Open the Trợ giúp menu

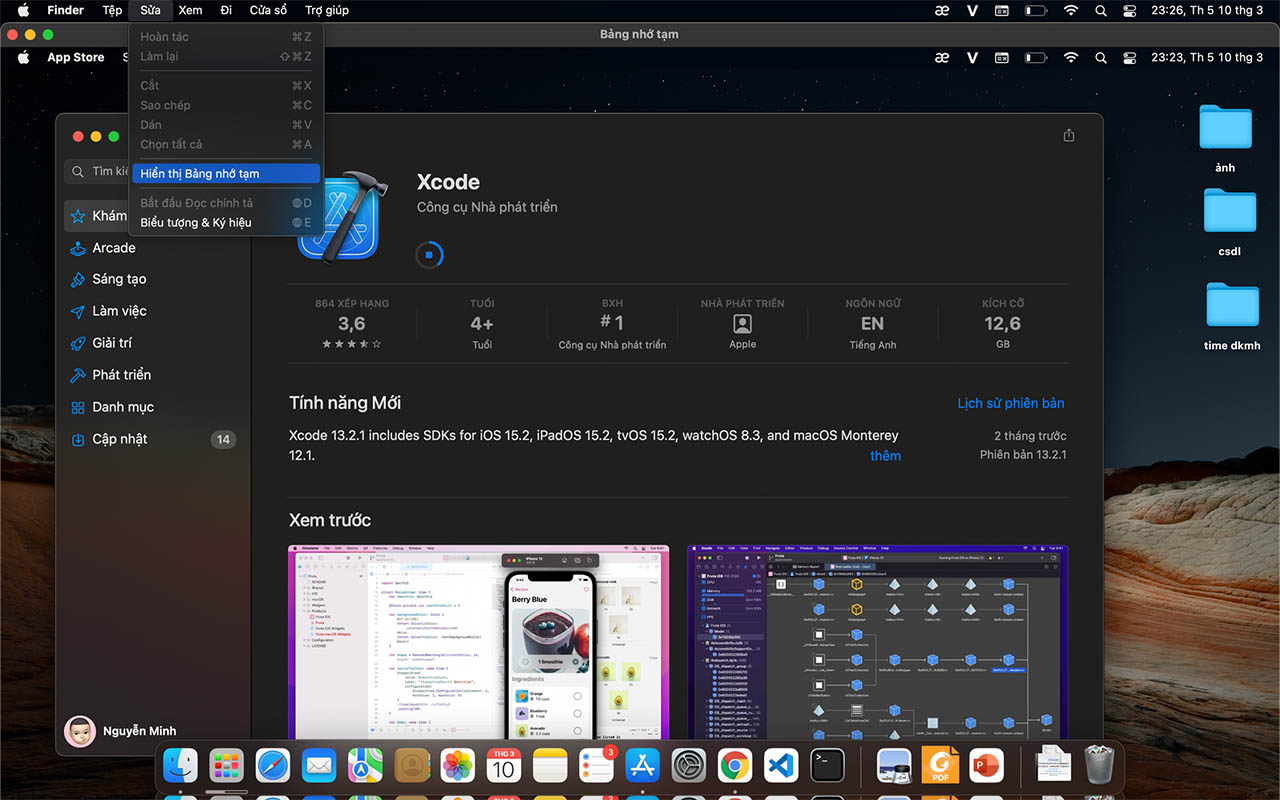[x=327, y=10]
